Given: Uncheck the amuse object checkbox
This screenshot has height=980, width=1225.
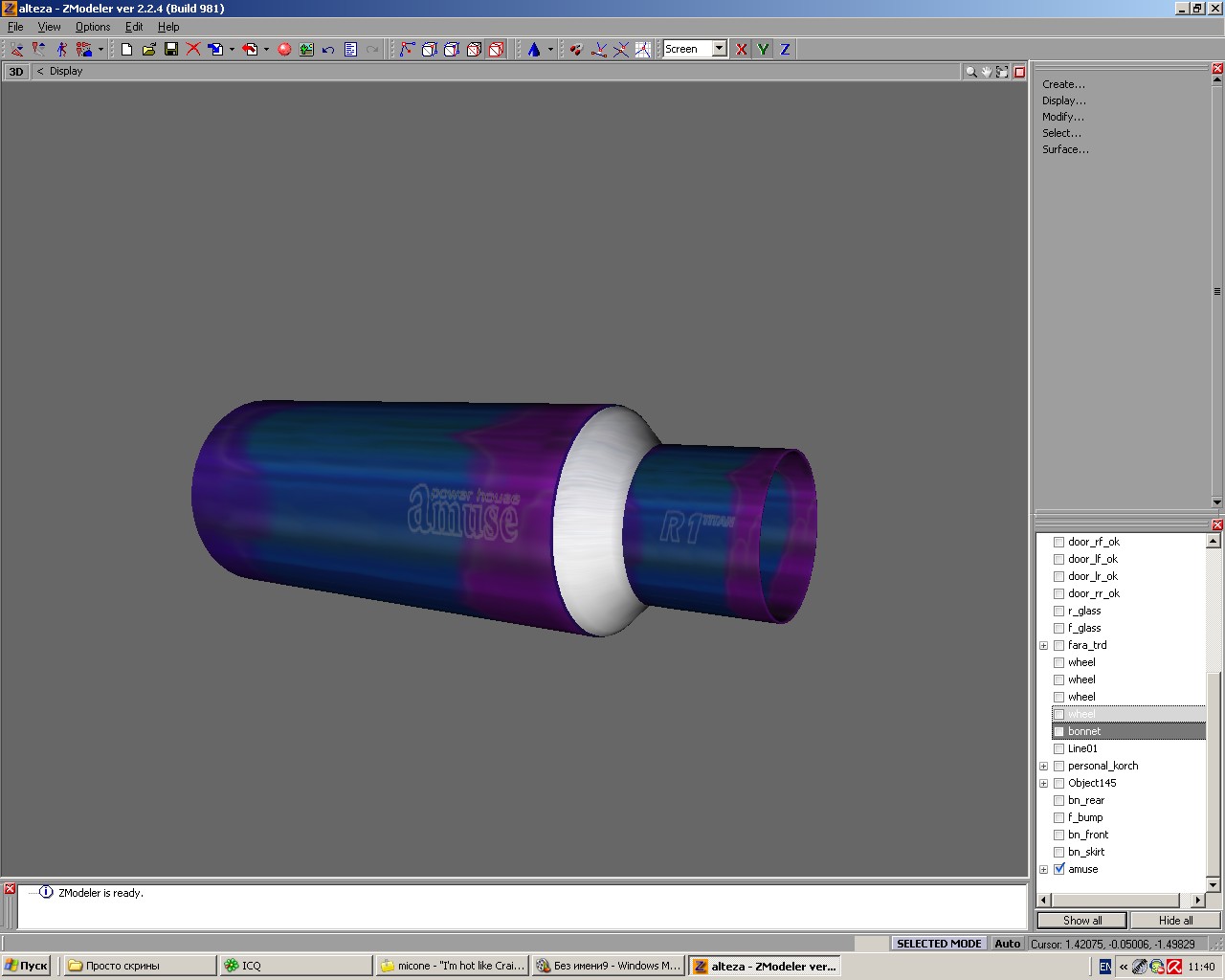Looking at the screenshot, I should click(1059, 869).
